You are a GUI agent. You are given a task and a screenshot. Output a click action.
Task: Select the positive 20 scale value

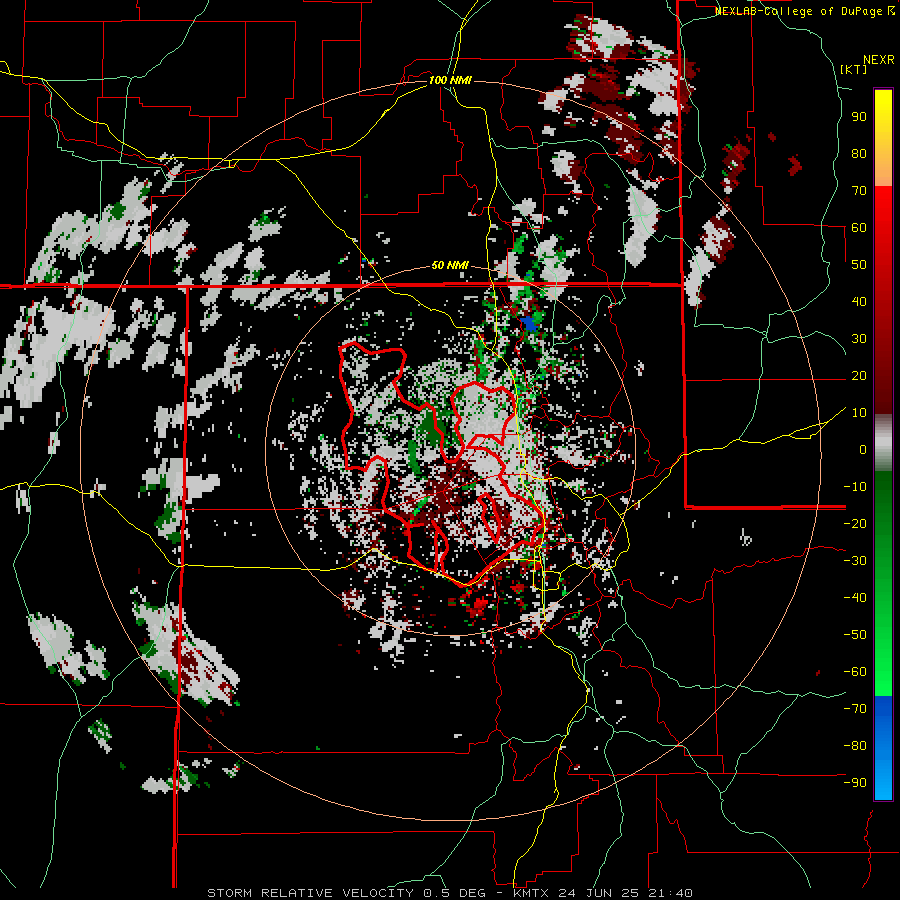[x=859, y=375]
